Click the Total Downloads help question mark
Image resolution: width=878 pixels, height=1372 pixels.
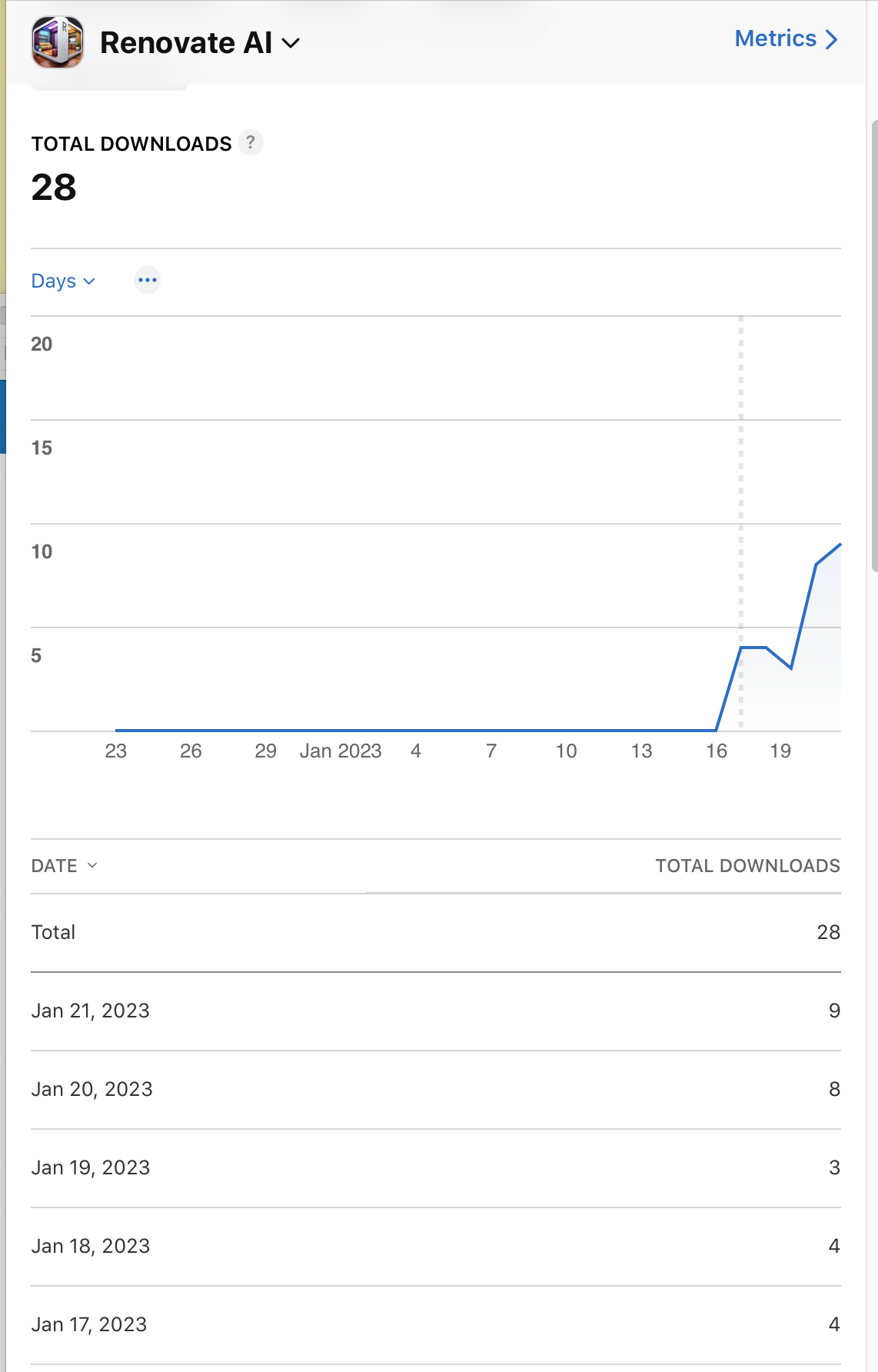[251, 142]
